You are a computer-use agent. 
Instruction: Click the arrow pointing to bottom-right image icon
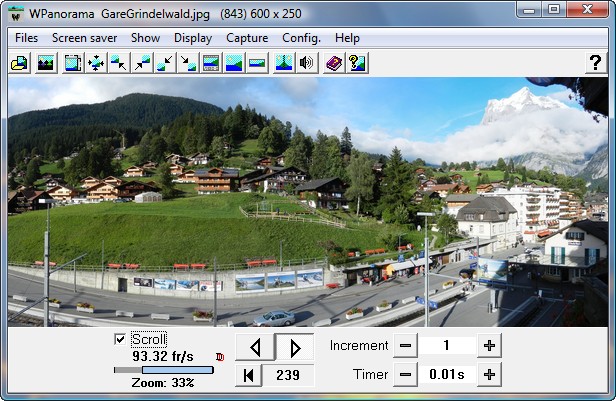[x=188, y=63]
